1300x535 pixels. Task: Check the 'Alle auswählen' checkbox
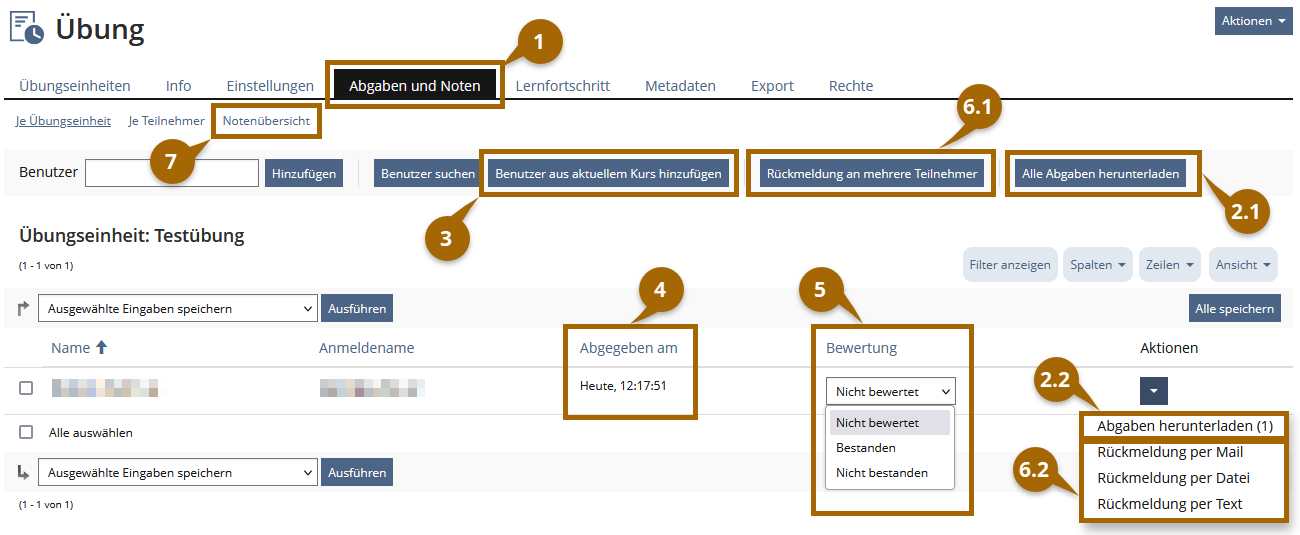tap(26, 433)
